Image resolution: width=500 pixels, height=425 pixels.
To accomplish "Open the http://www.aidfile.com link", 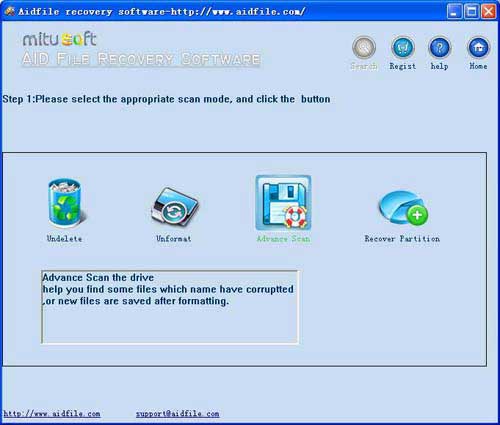I will 52,414.
